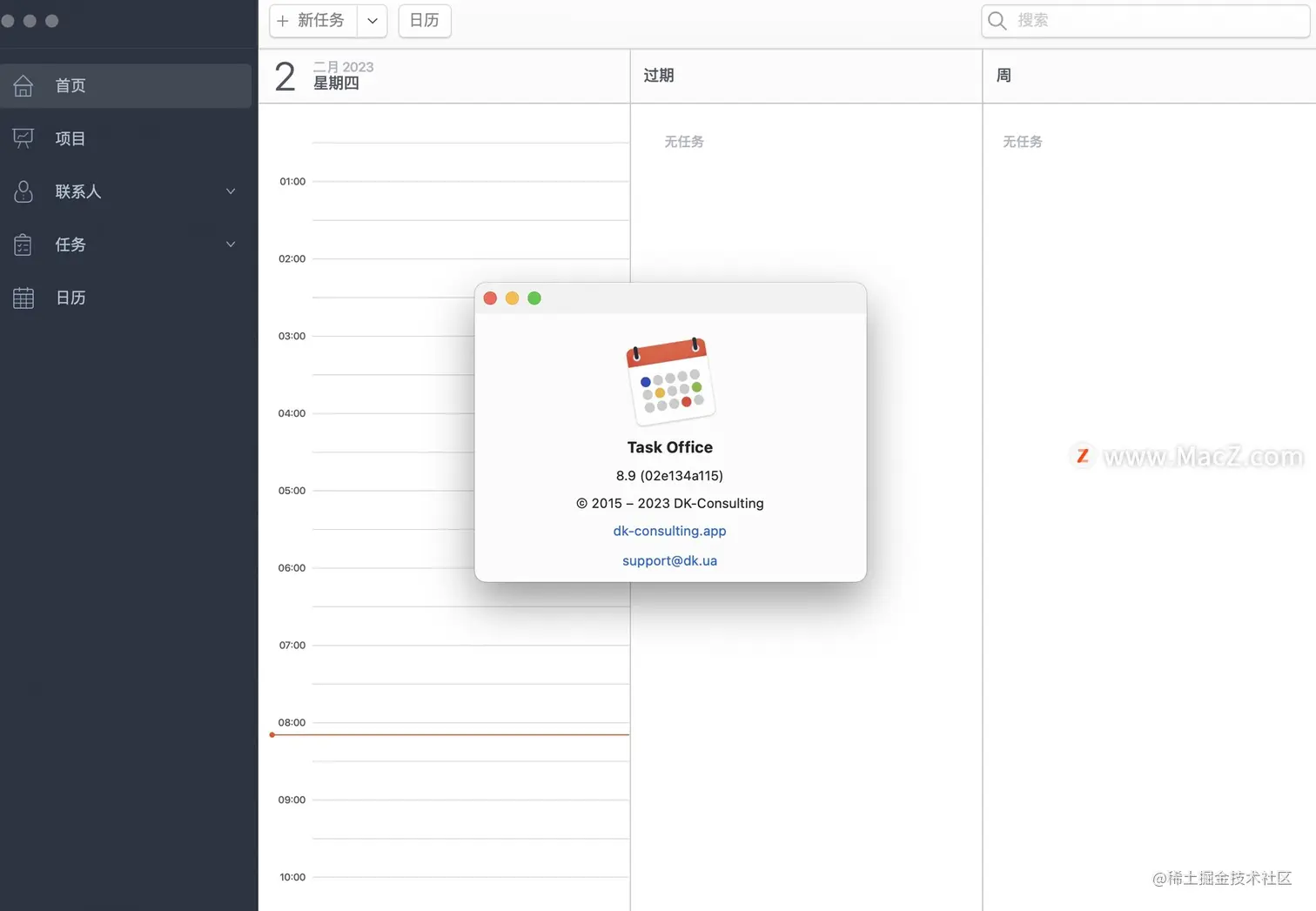Open the 联系人 contacts section

(x=126, y=191)
